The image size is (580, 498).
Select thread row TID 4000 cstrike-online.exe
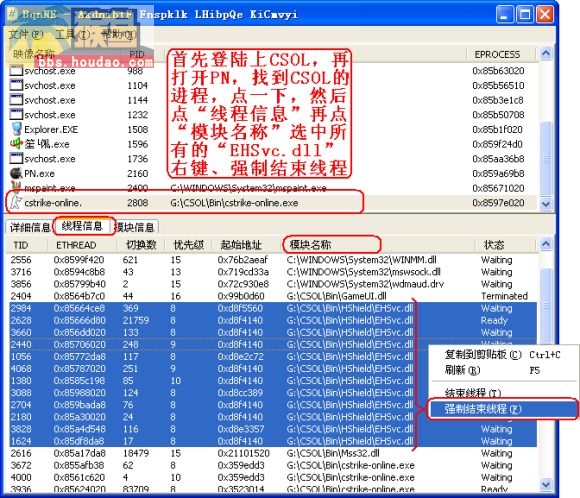point(272,477)
